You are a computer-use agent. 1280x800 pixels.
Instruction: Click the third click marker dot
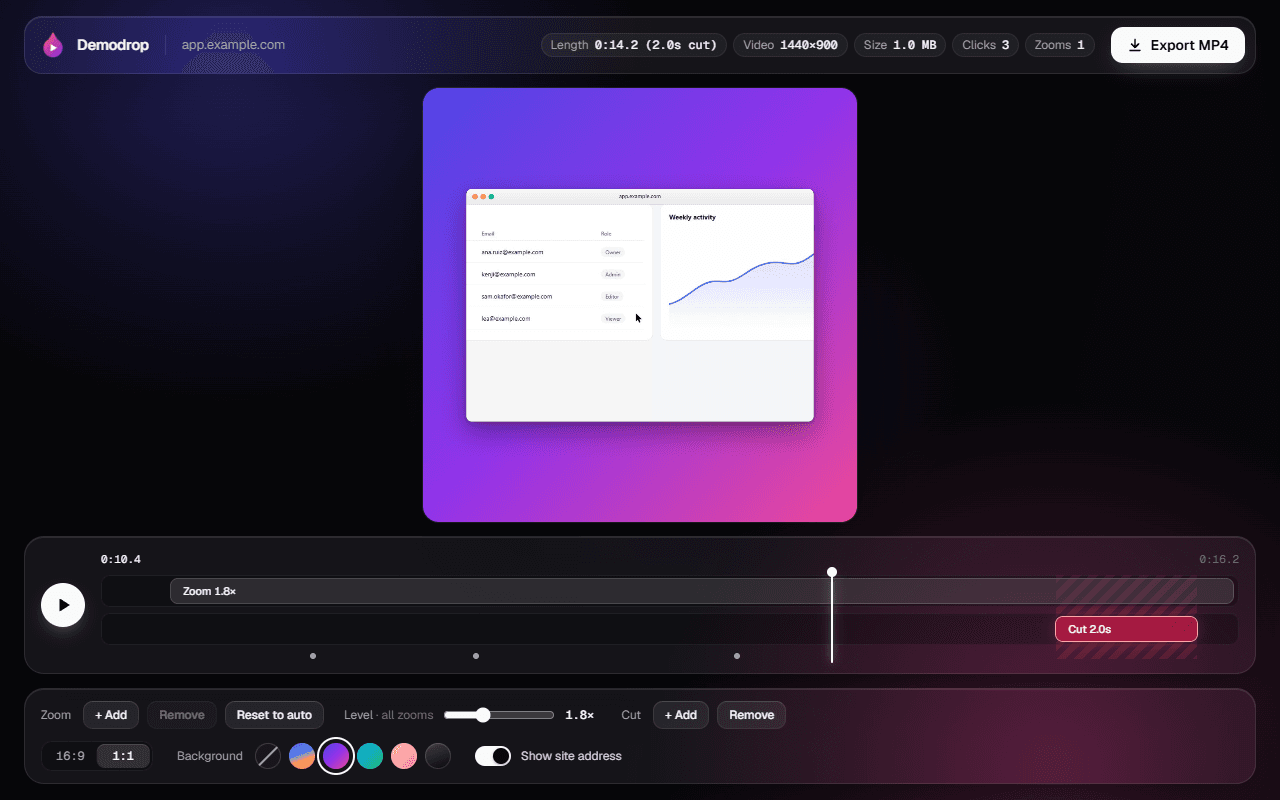coord(737,656)
